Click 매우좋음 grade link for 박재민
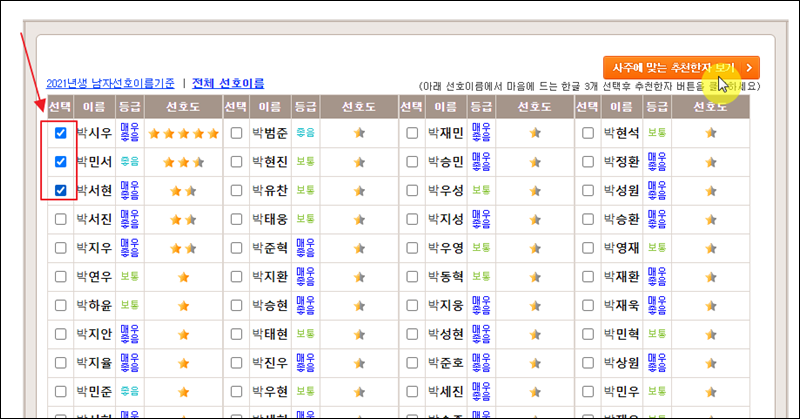This screenshot has height=419, width=800. (x=481, y=133)
